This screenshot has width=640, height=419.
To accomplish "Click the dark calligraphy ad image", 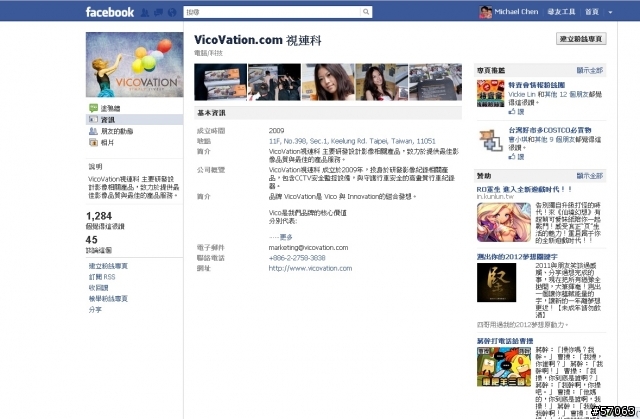I will [x=496, y=282].
